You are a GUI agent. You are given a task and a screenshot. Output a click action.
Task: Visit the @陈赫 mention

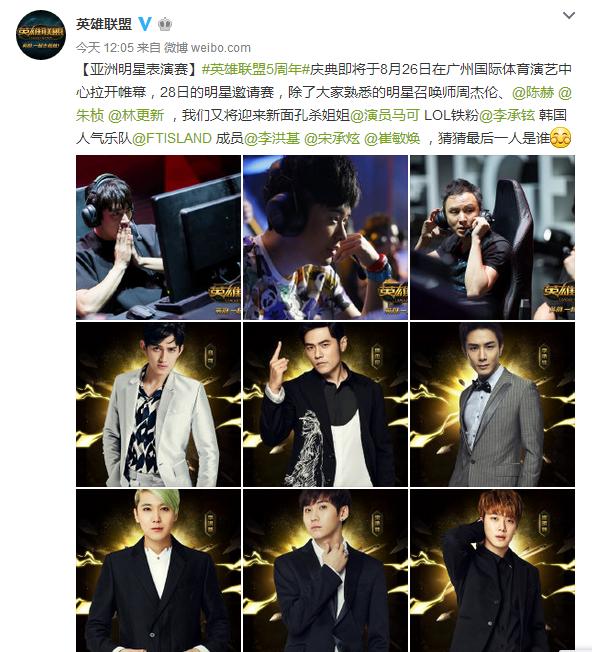(x=533, y=92)
